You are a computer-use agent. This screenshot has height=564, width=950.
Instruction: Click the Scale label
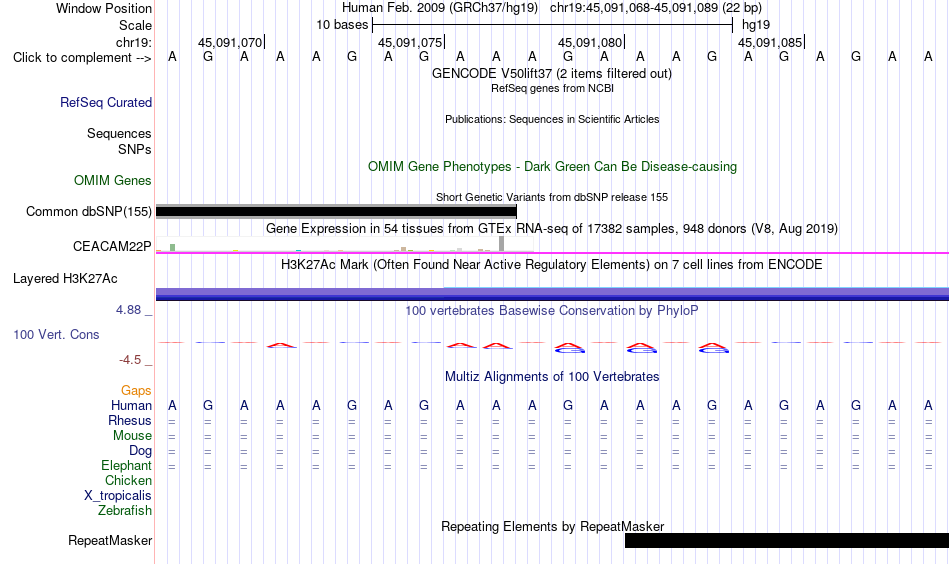coord(135,25)
